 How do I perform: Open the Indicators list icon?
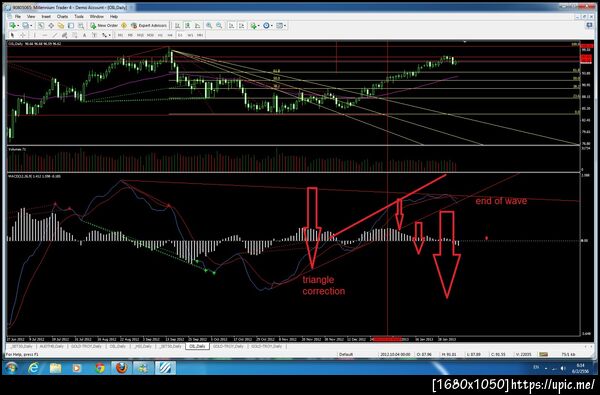coord(253,26)
